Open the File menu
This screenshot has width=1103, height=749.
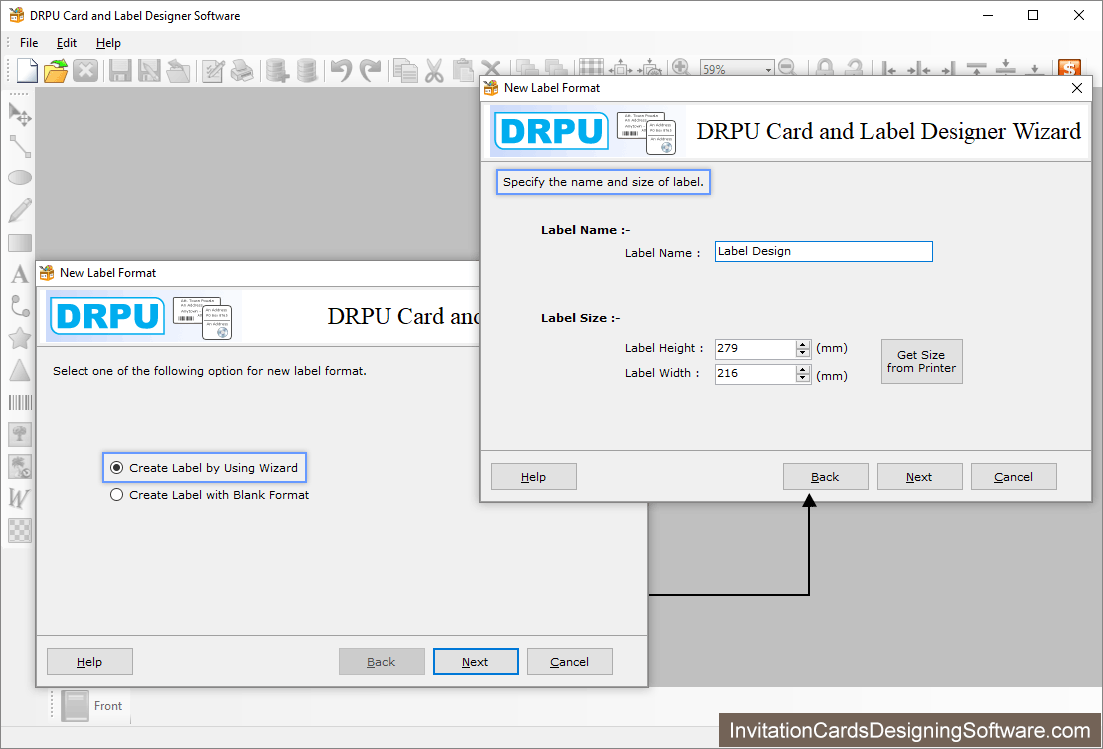coord(29,43)
